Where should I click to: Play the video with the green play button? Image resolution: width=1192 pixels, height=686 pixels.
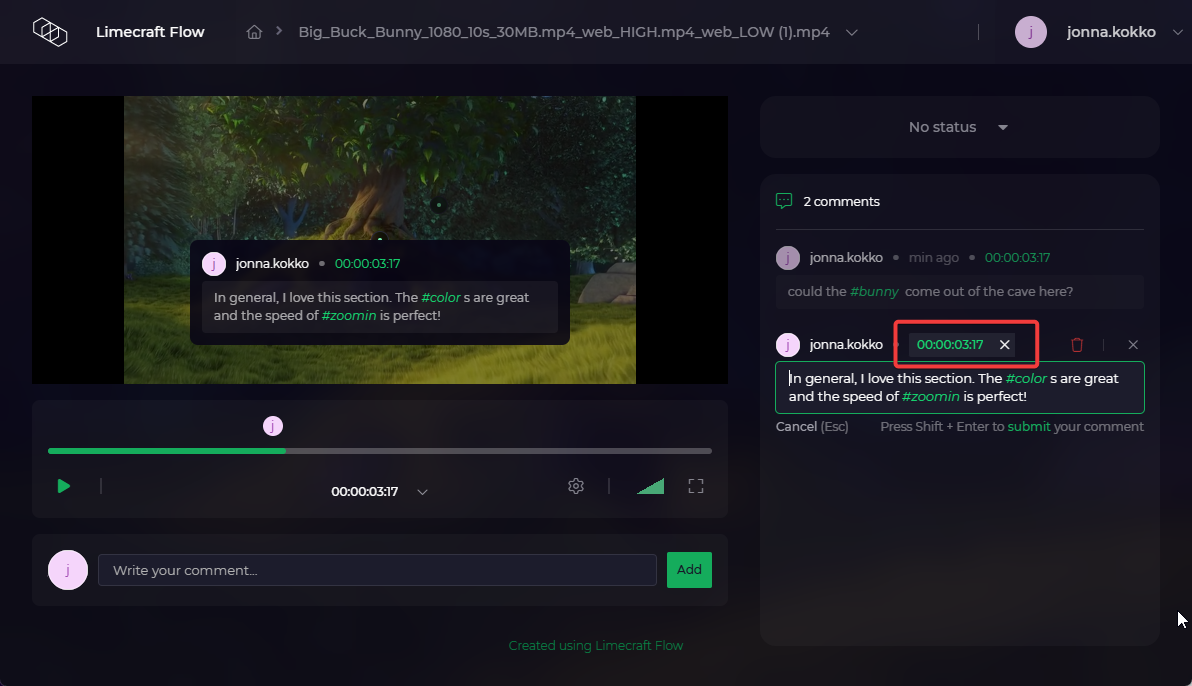(x=64, y=486)
